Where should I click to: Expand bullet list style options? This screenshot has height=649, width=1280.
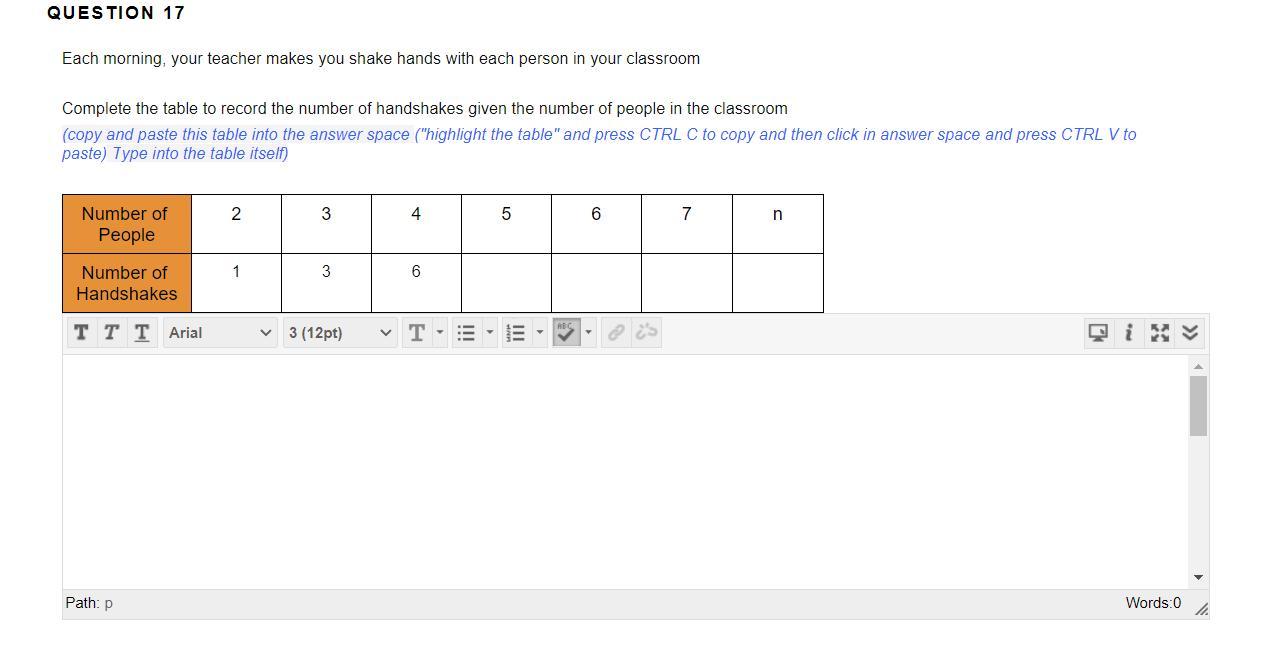click(x=490, y=333)
